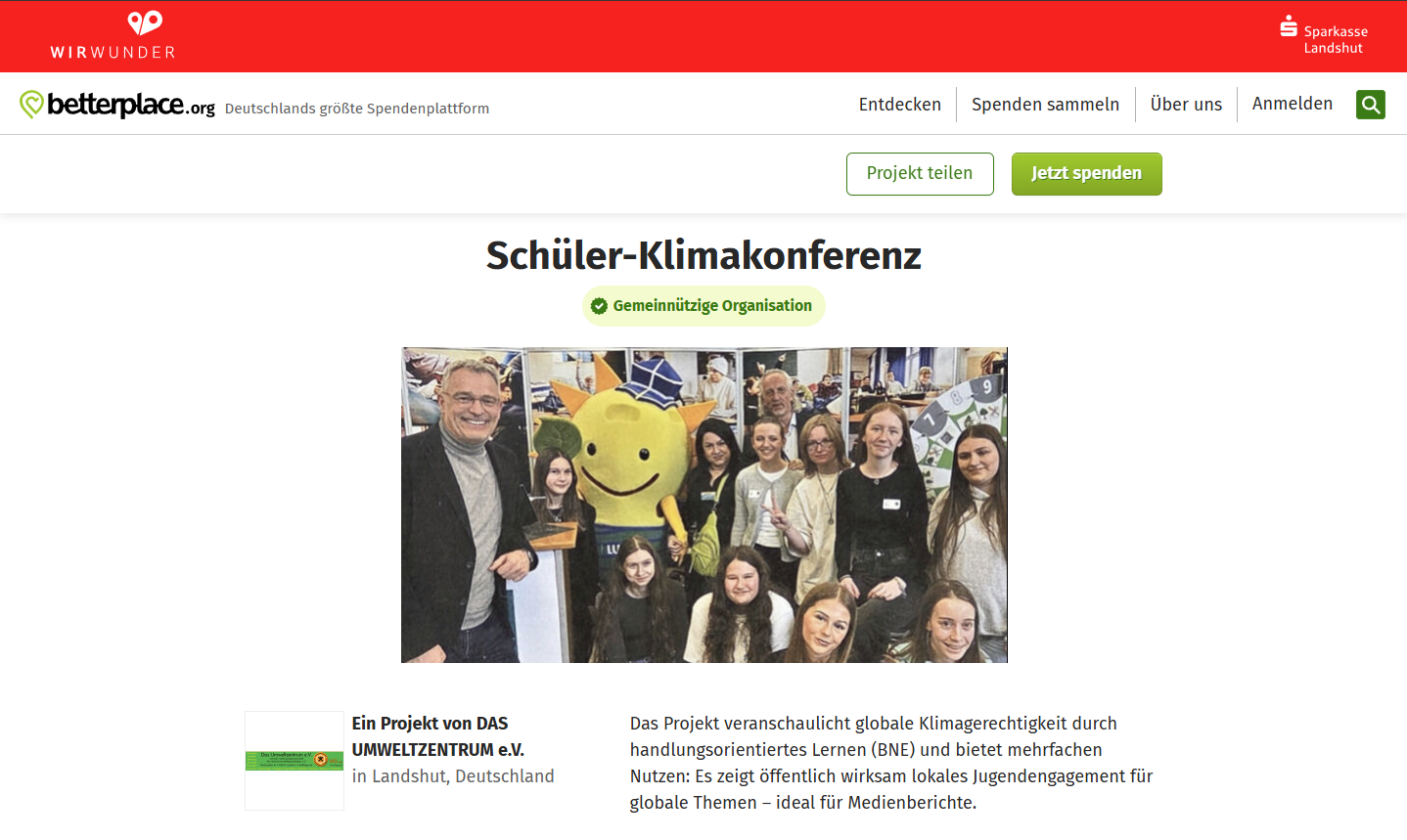This screenshot has width=1407, height=840.
Task: Click the WIRWUNDER wordmark text
Action: (113, 53)
